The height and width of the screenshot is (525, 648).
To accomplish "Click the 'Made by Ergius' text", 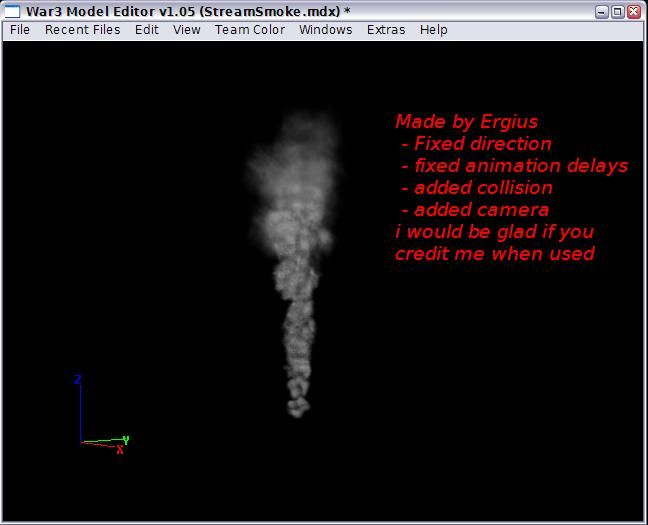I will tap(467, 122).
